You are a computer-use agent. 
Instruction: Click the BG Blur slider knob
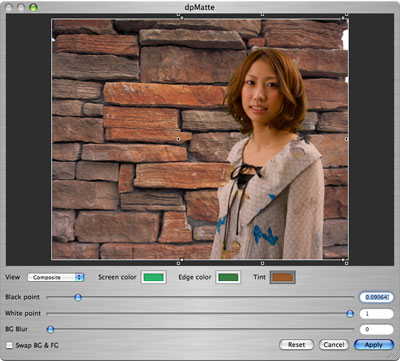pos(50,330)
